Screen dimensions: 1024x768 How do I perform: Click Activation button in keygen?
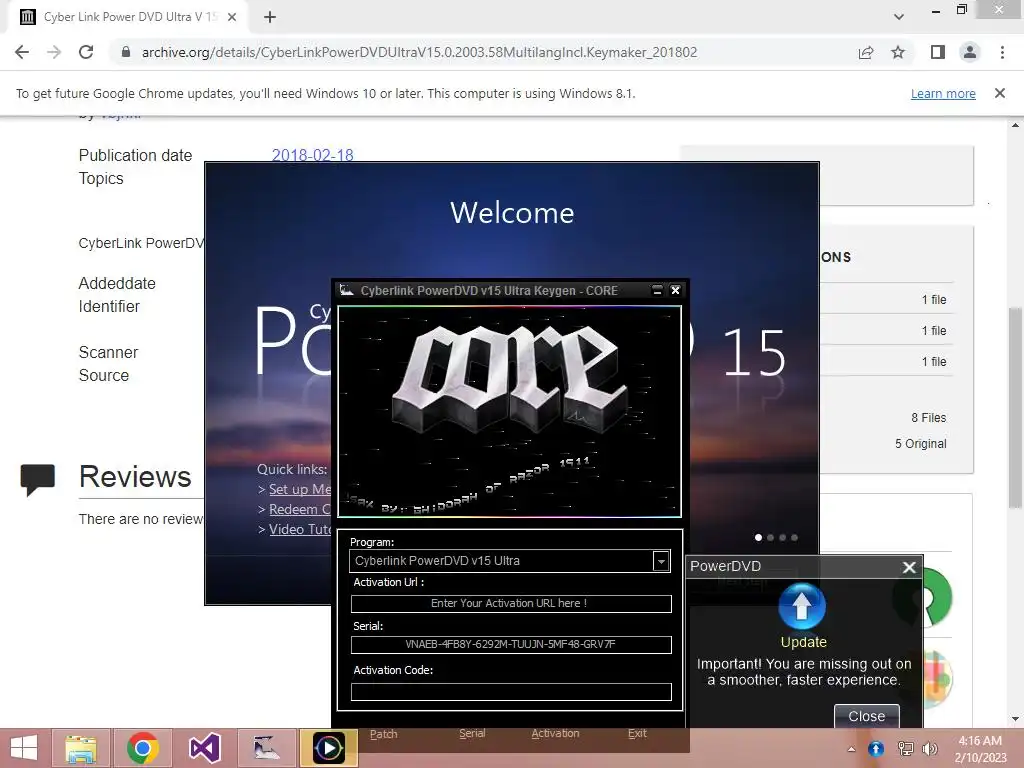(x=555, y=733)
